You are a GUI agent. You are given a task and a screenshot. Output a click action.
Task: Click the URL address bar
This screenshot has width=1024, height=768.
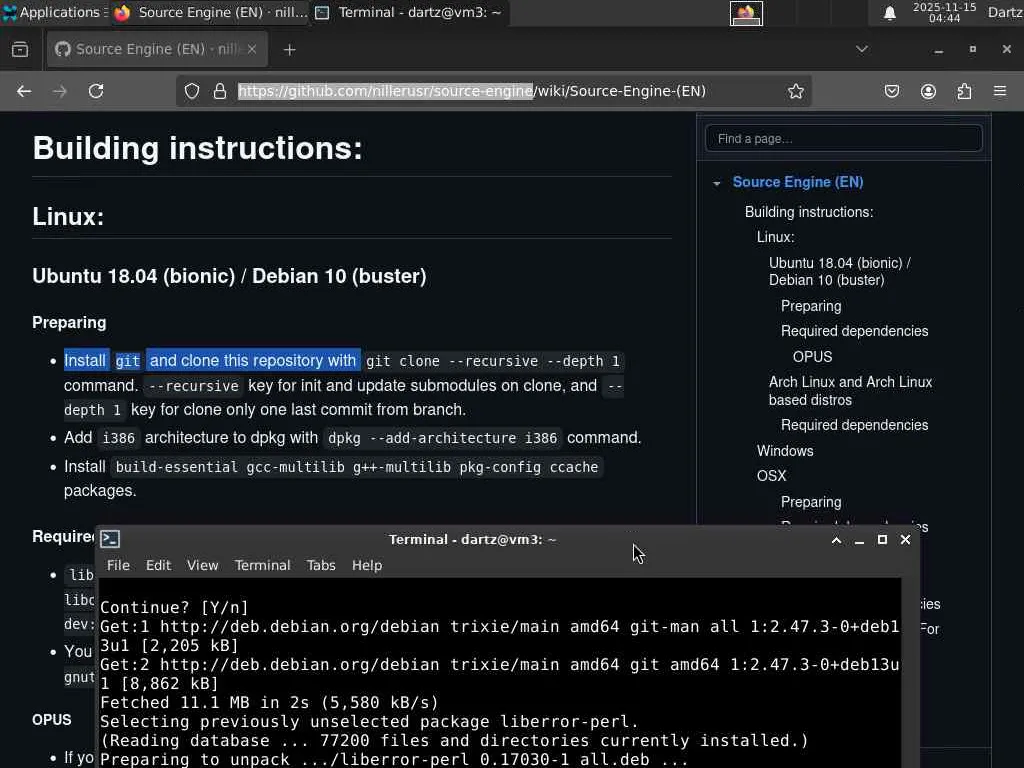(472, 91)
